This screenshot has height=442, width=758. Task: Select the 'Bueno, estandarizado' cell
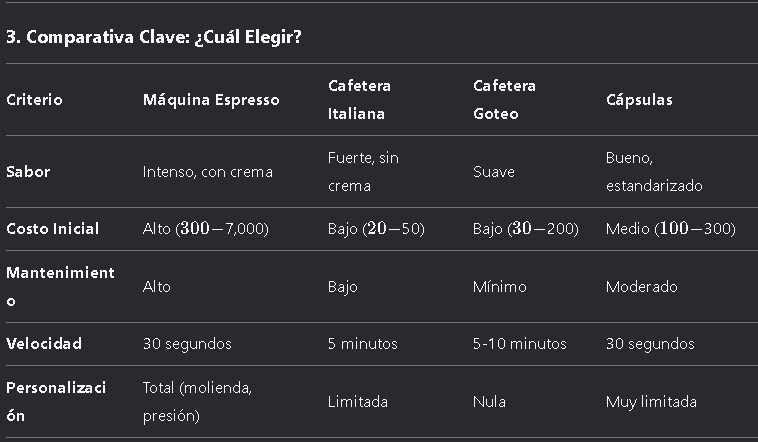point(654,172)
